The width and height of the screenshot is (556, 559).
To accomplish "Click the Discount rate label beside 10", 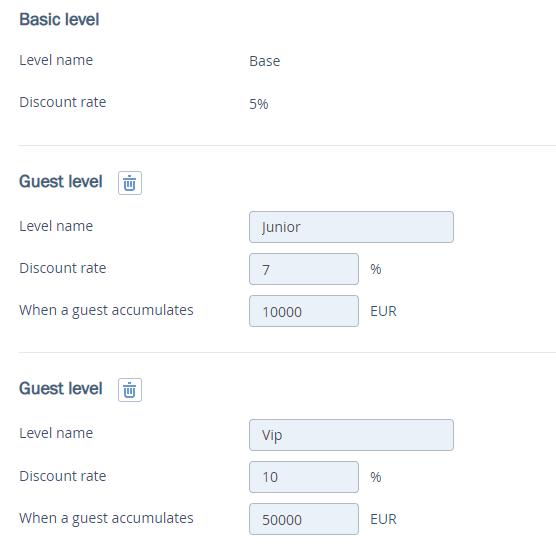I will point(63,476).
